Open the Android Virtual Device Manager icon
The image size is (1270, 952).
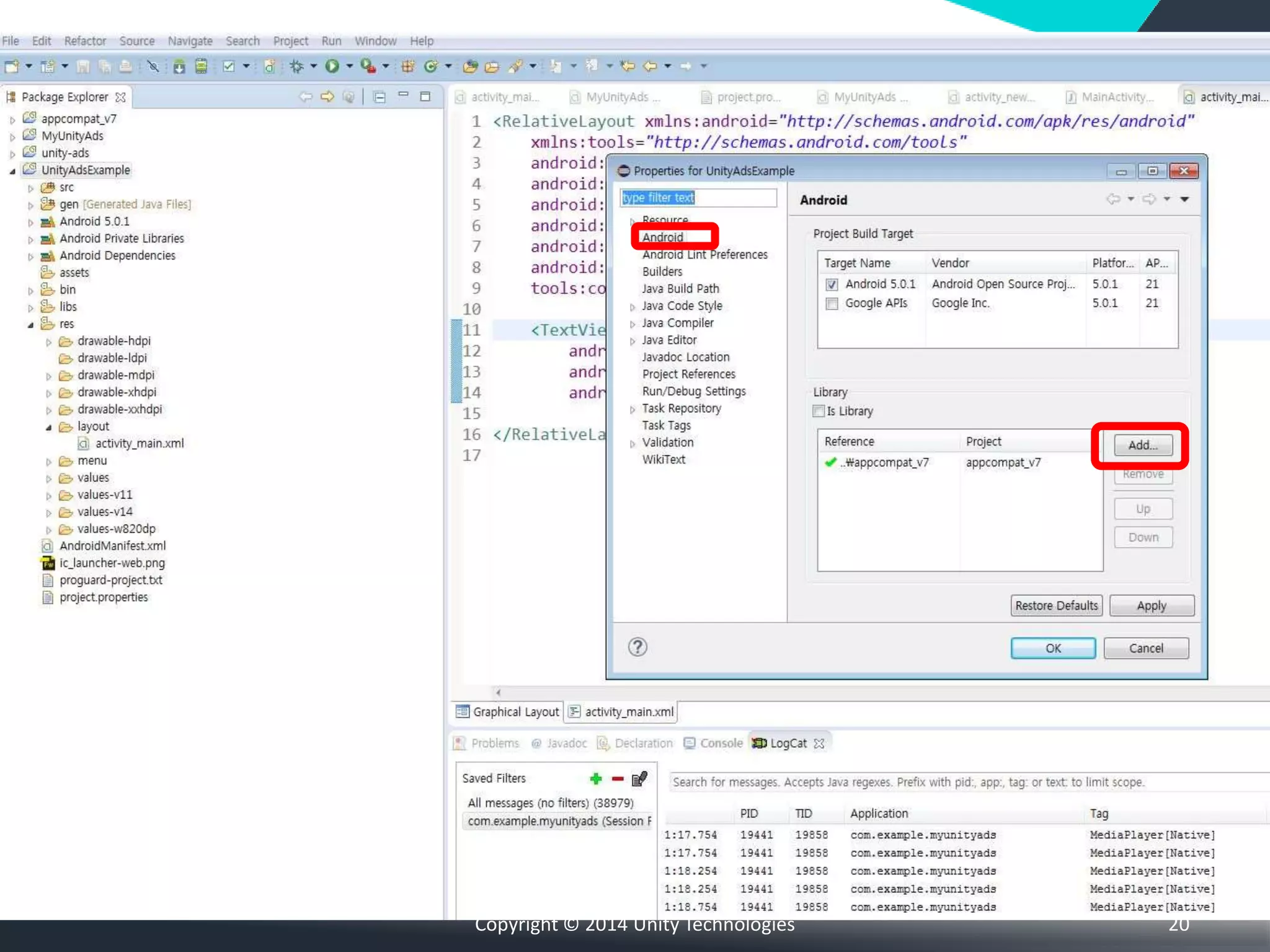coord(201,66)
